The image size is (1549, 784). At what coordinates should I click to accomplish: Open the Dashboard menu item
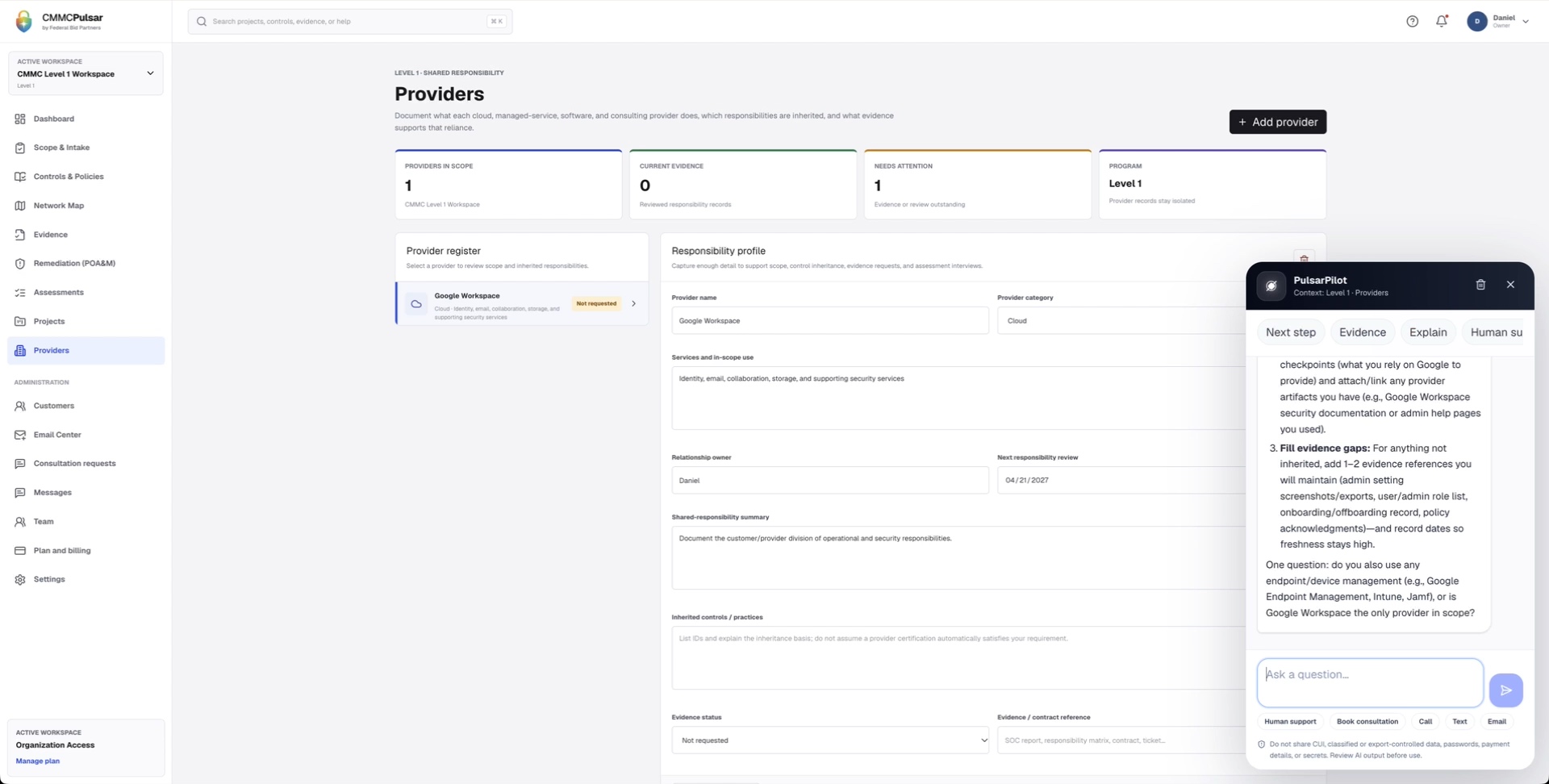(86, 119)
